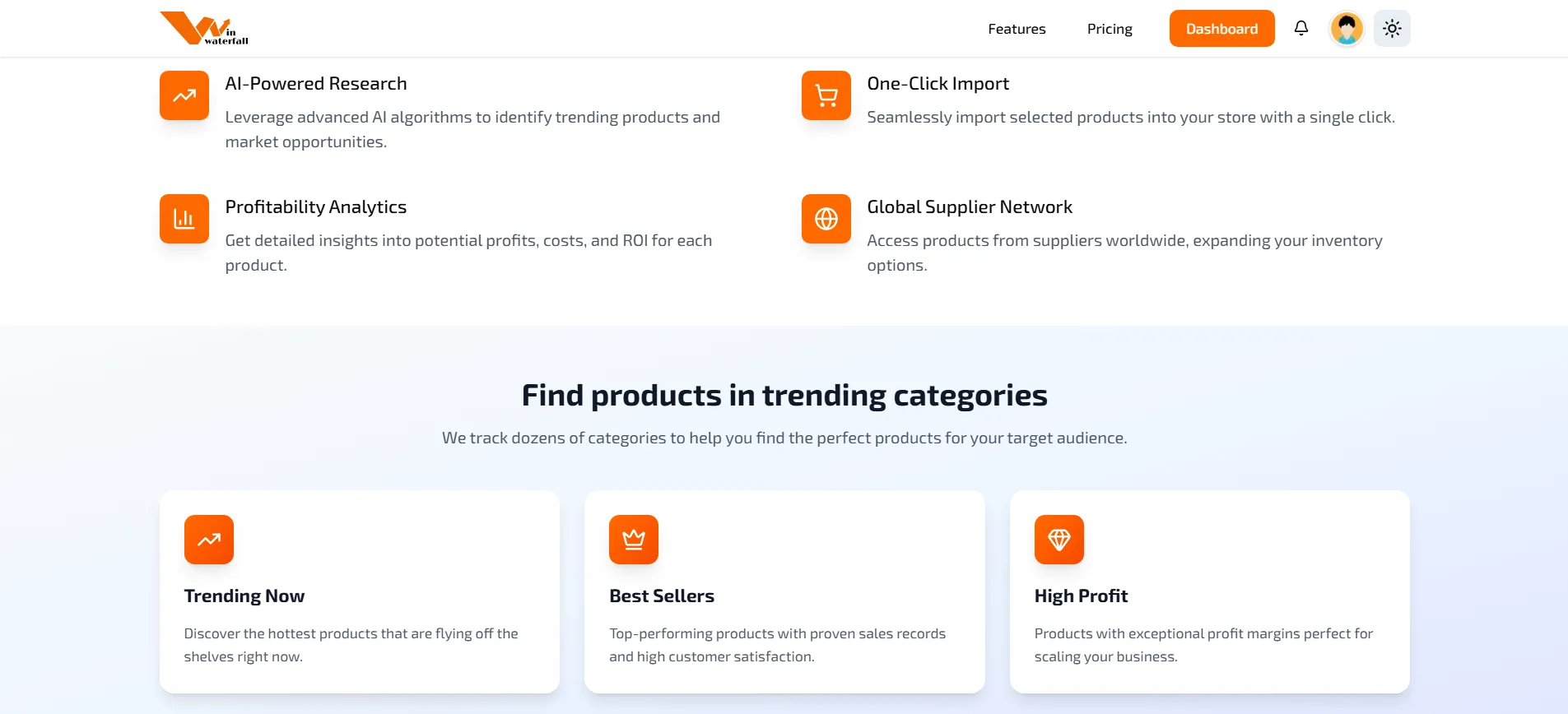Screen dimensions: 1568x714
Task: Navigate to the Features menu item
Action: [1016, 28]
